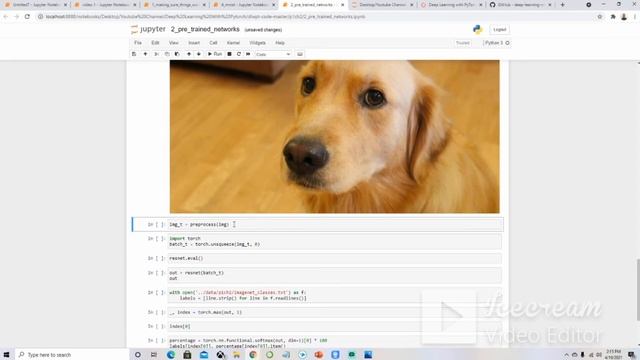Run the selected cell
640x360 pixels.
[215, 54]
